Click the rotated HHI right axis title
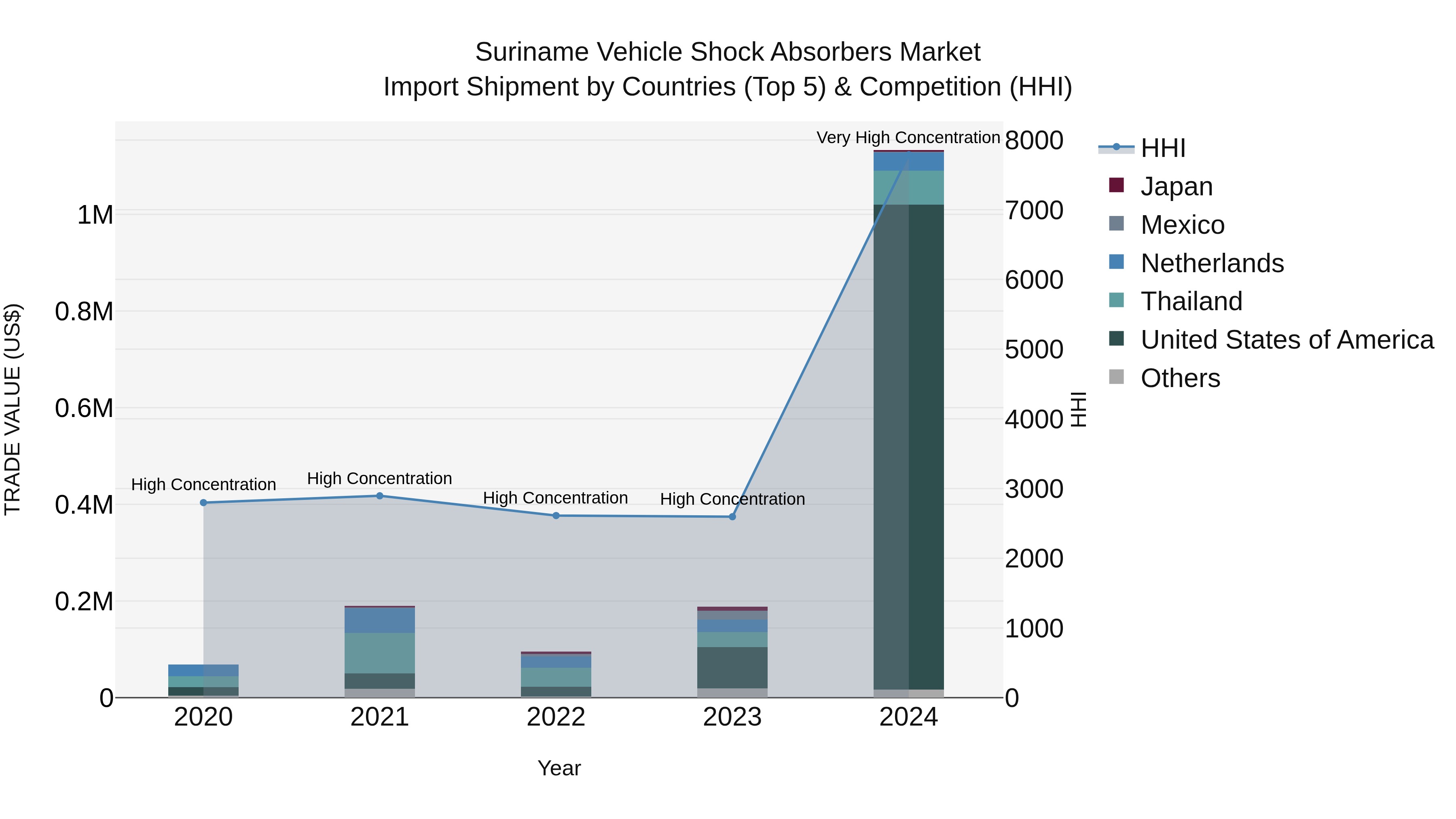 (x=1079, y=409)
